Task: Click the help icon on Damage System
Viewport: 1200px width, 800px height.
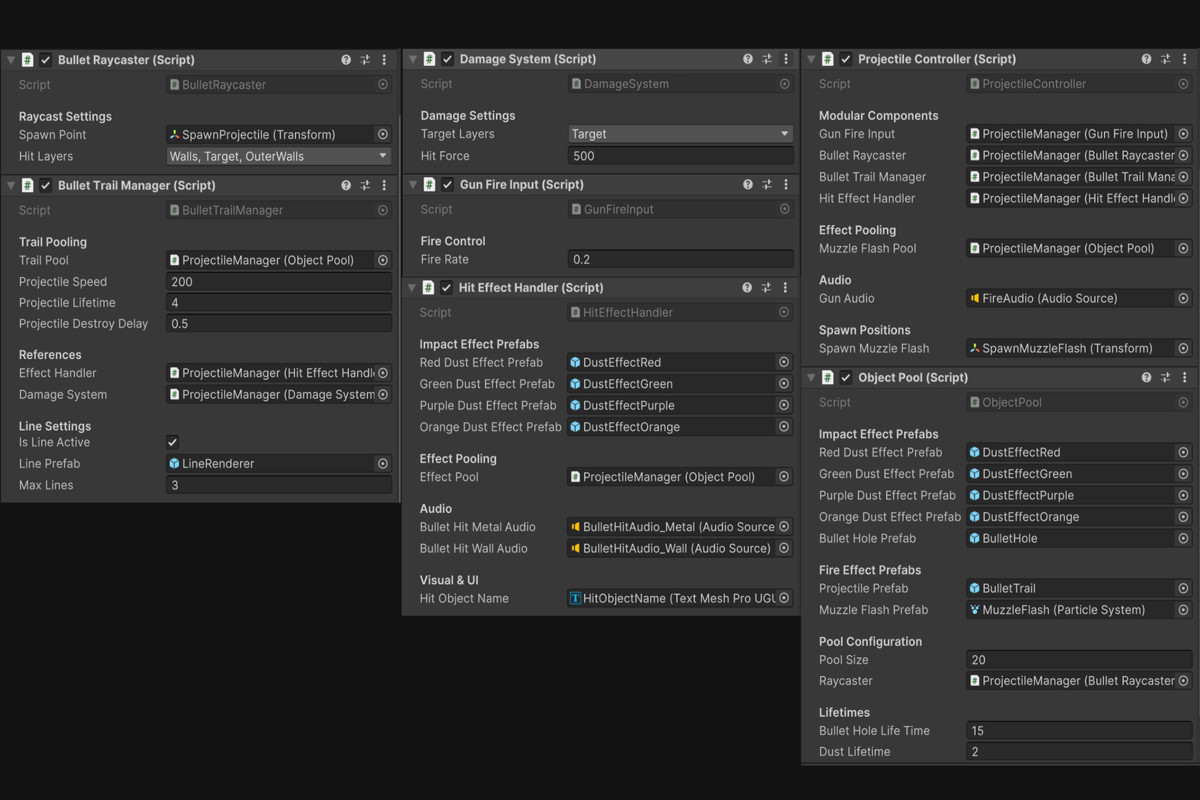Action: click(x=747, y=59)
